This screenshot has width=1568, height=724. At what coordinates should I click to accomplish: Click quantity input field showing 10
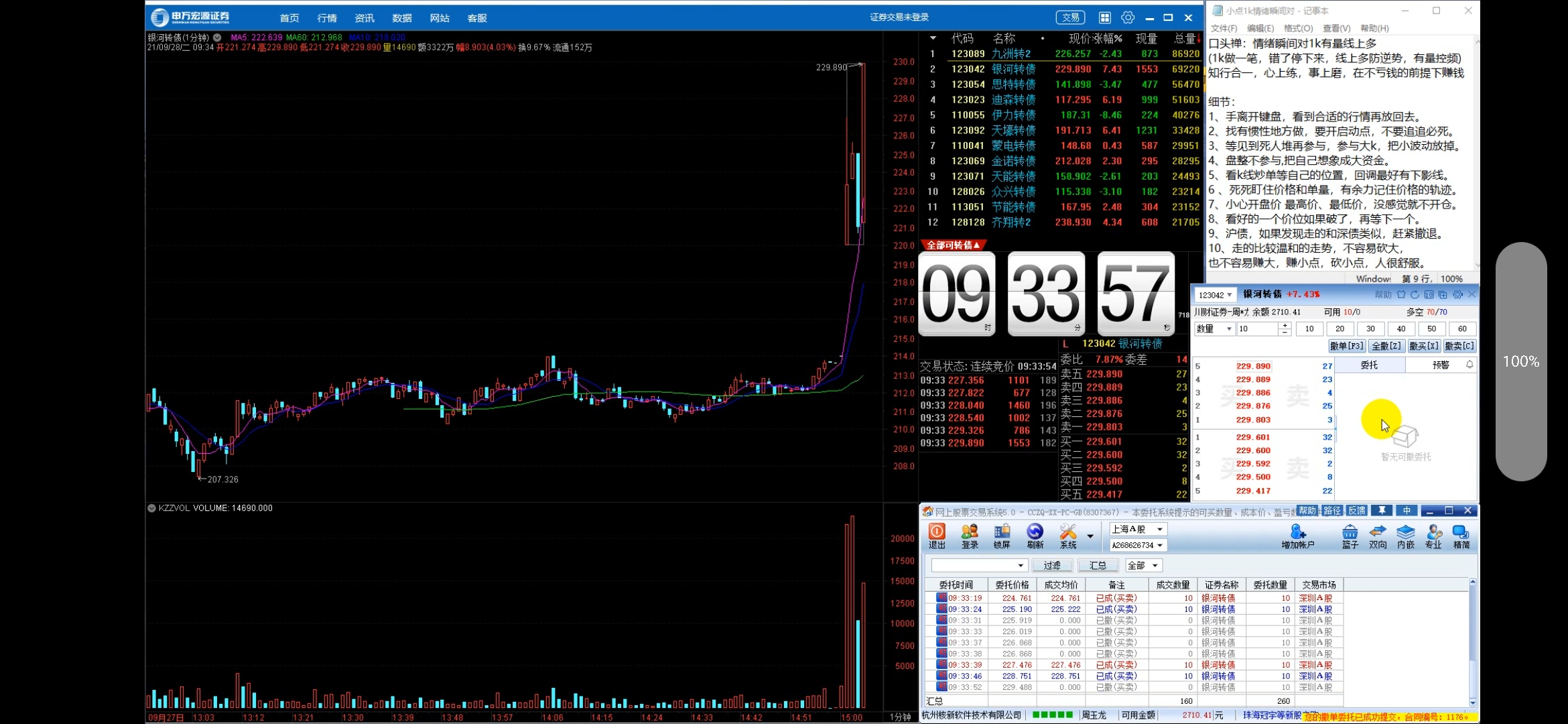click(x=1257, y=328)
